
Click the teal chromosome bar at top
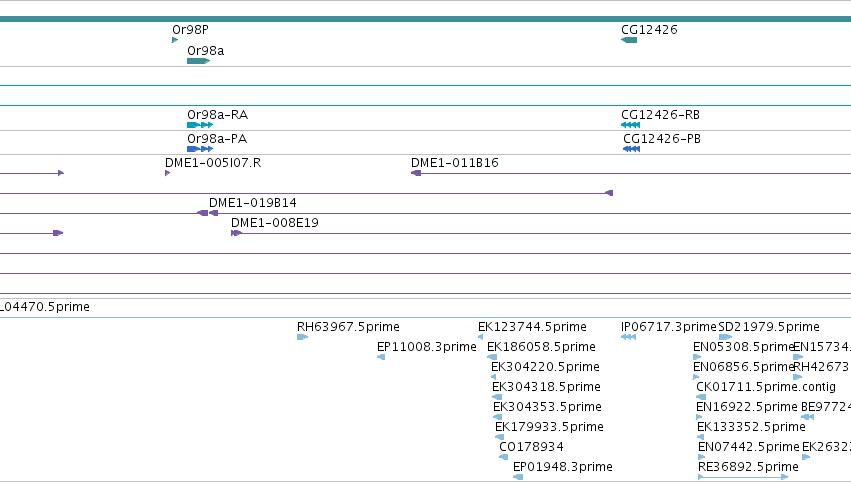pyautogui.click(x=426, y=19)
